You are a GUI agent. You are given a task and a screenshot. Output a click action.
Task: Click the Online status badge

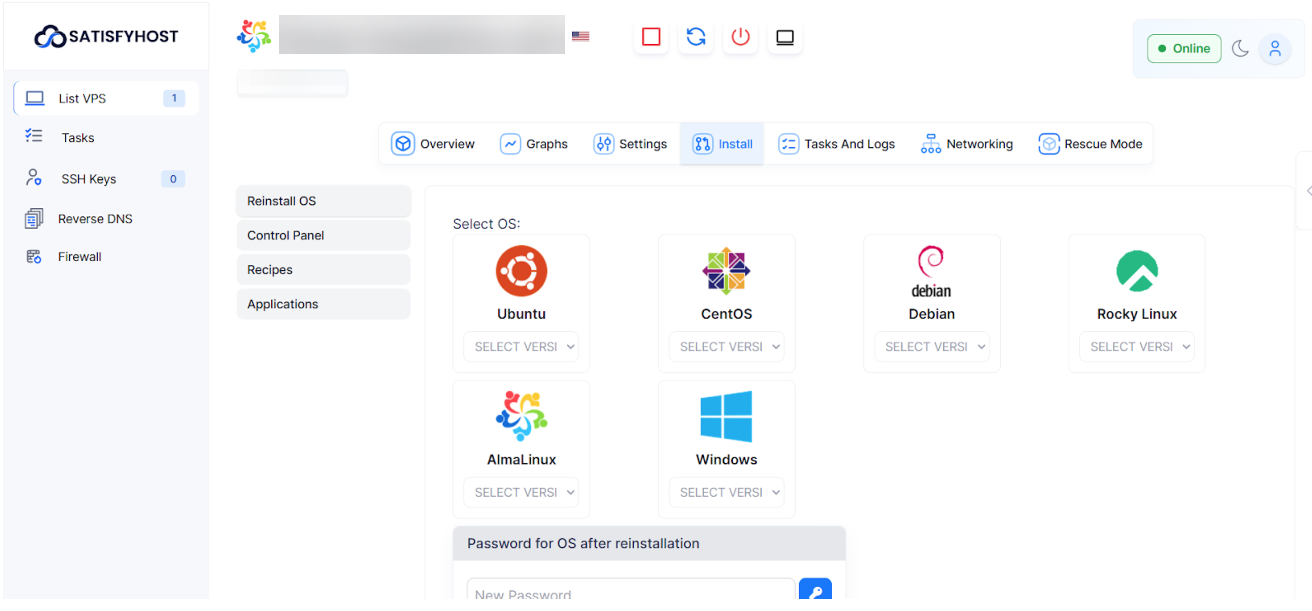pyautogui.click(x=1184, y=48)
